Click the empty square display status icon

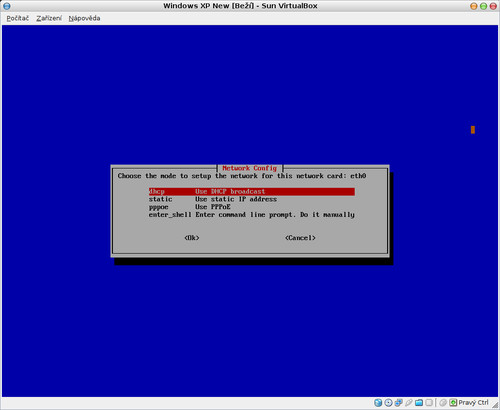429,403
